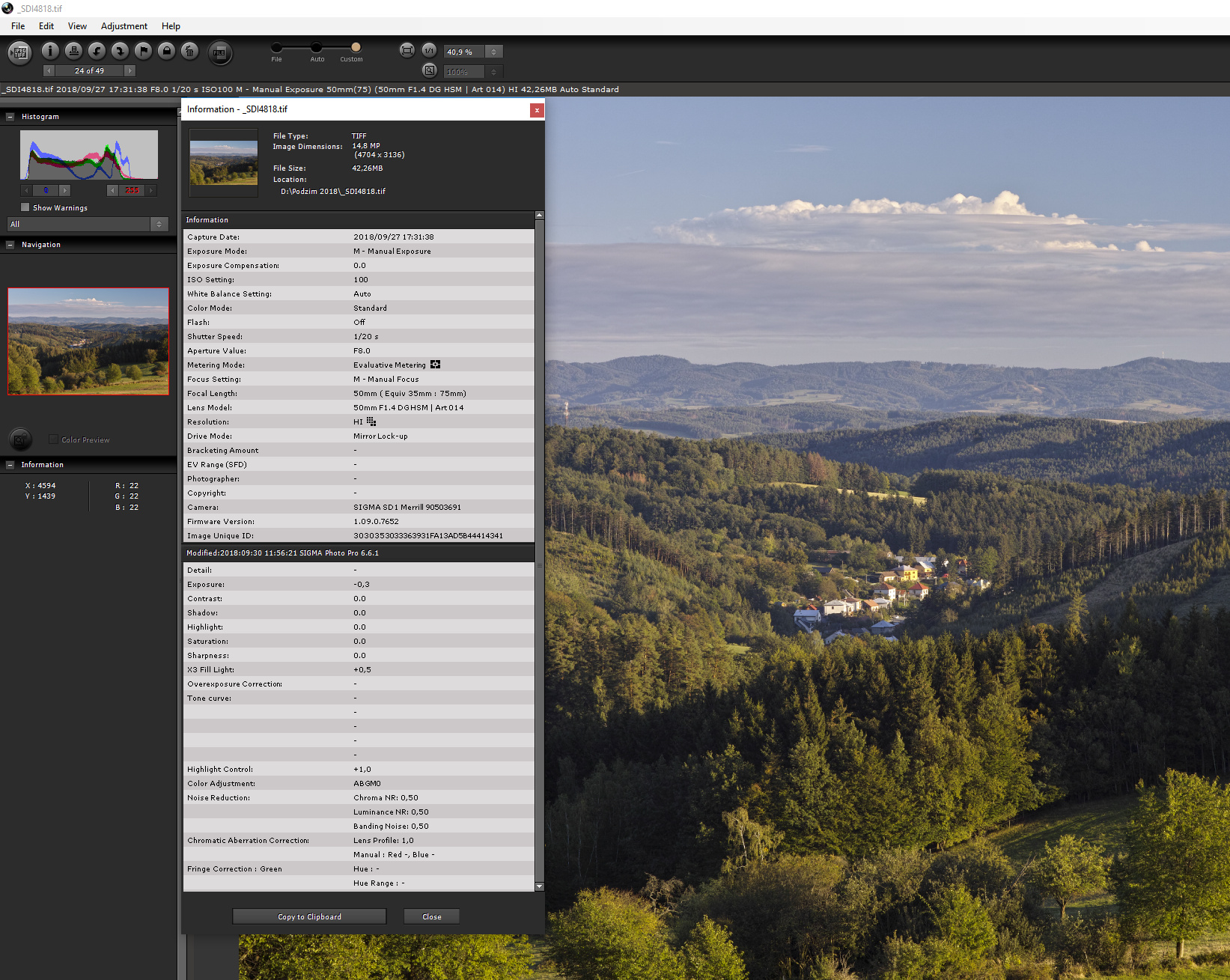Enable the Show Warnings checkbox
Screen dimensions: 1230x980
(25, 207)
